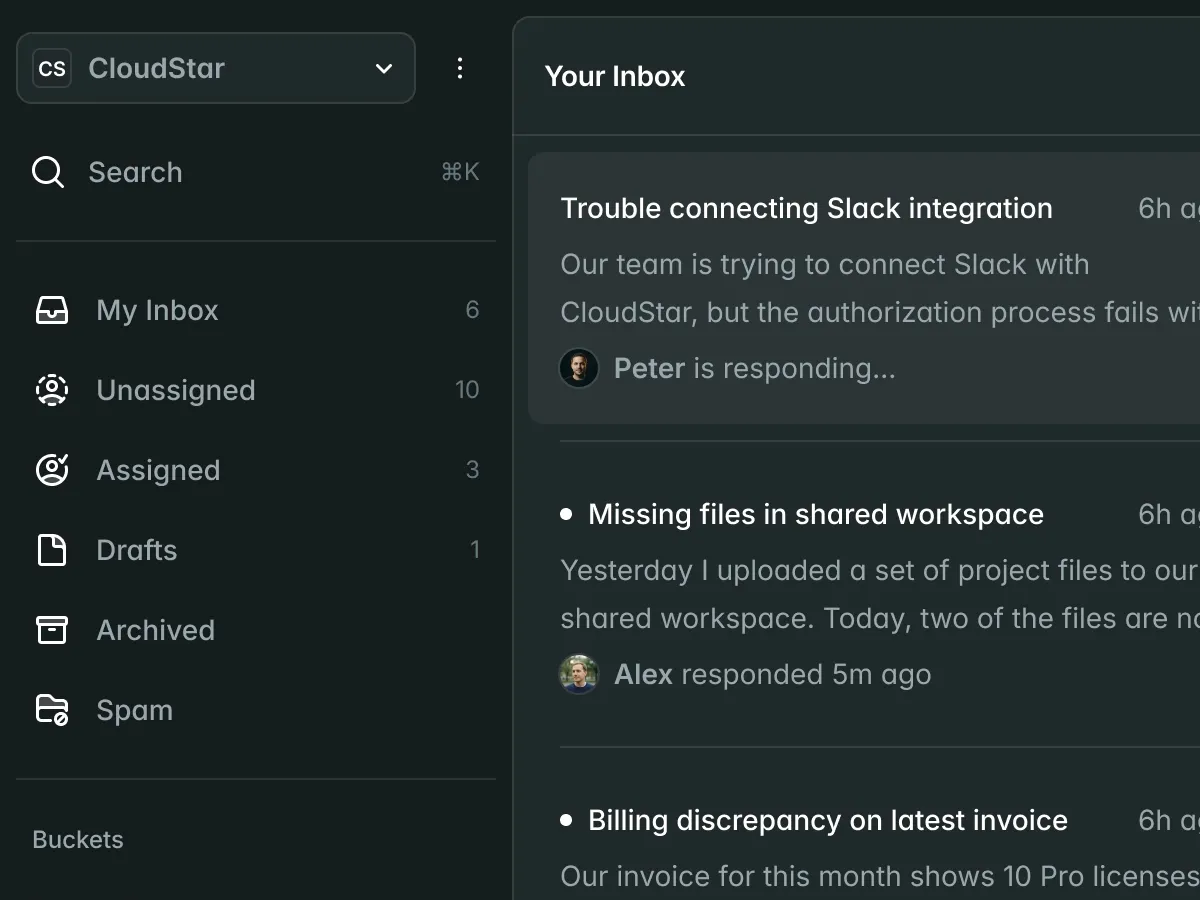Go to the Assigned conversations list
This screenshot has width=1200, height=900.
coord(158,470)
